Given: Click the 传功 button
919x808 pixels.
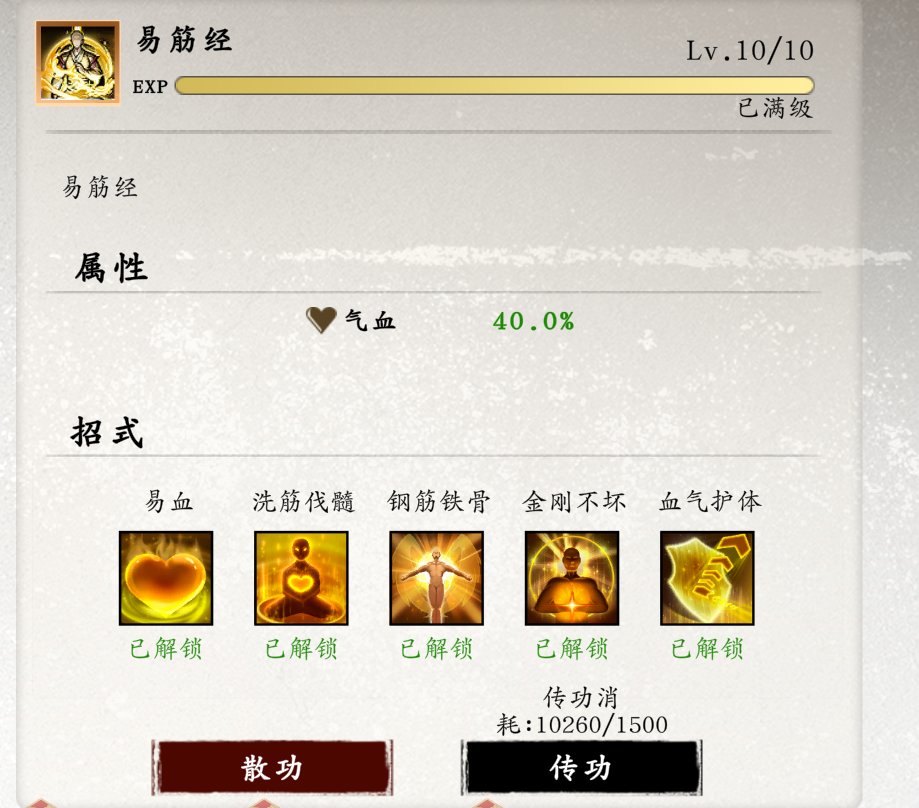Looking at the screenshot, I should point(581,768).
